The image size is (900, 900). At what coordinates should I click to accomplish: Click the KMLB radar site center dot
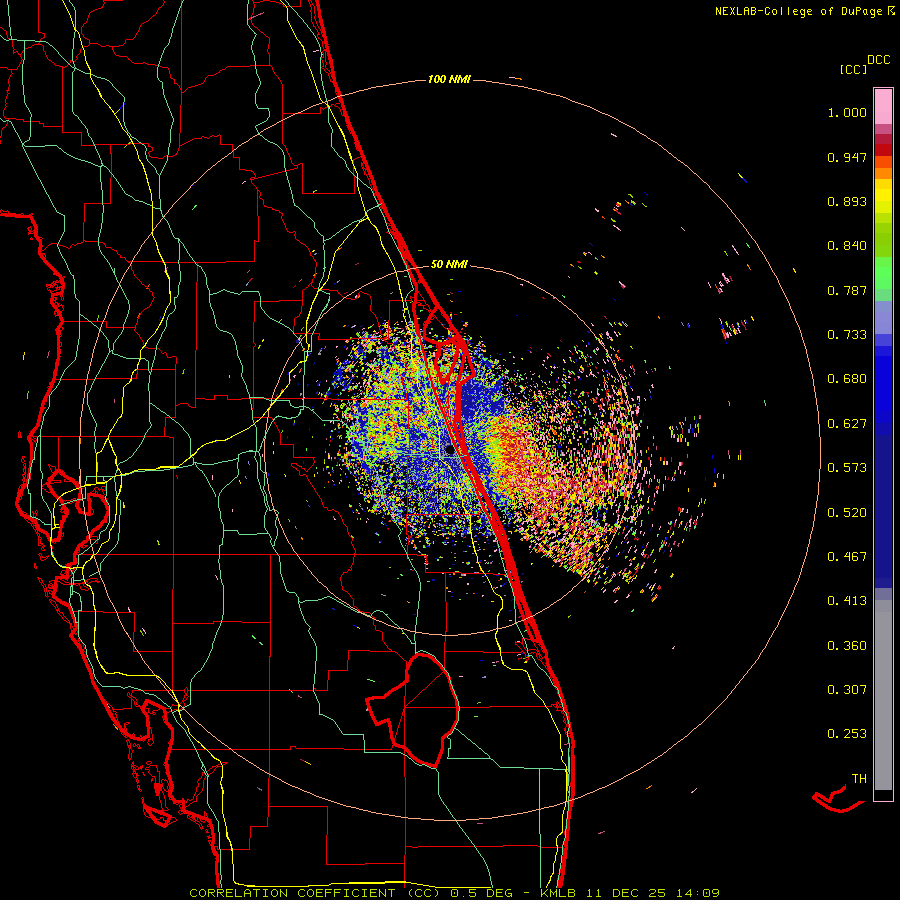(449, 451)
